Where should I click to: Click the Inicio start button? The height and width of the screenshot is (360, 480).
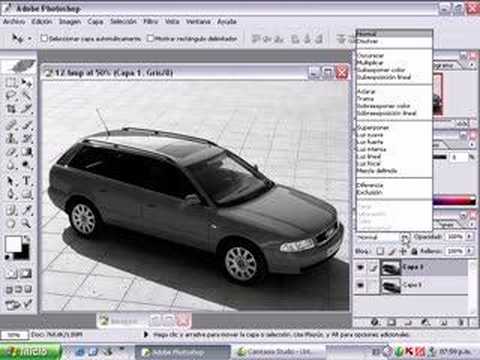30,351
